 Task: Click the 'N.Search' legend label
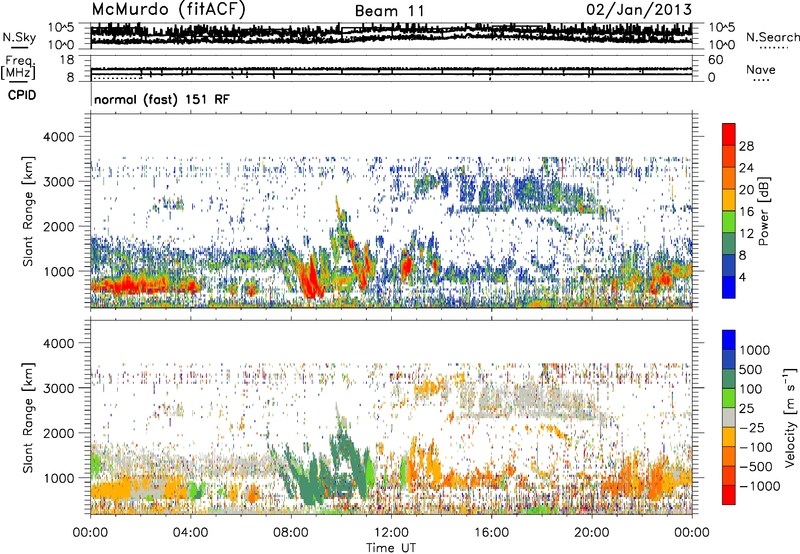tap(772, 37)
